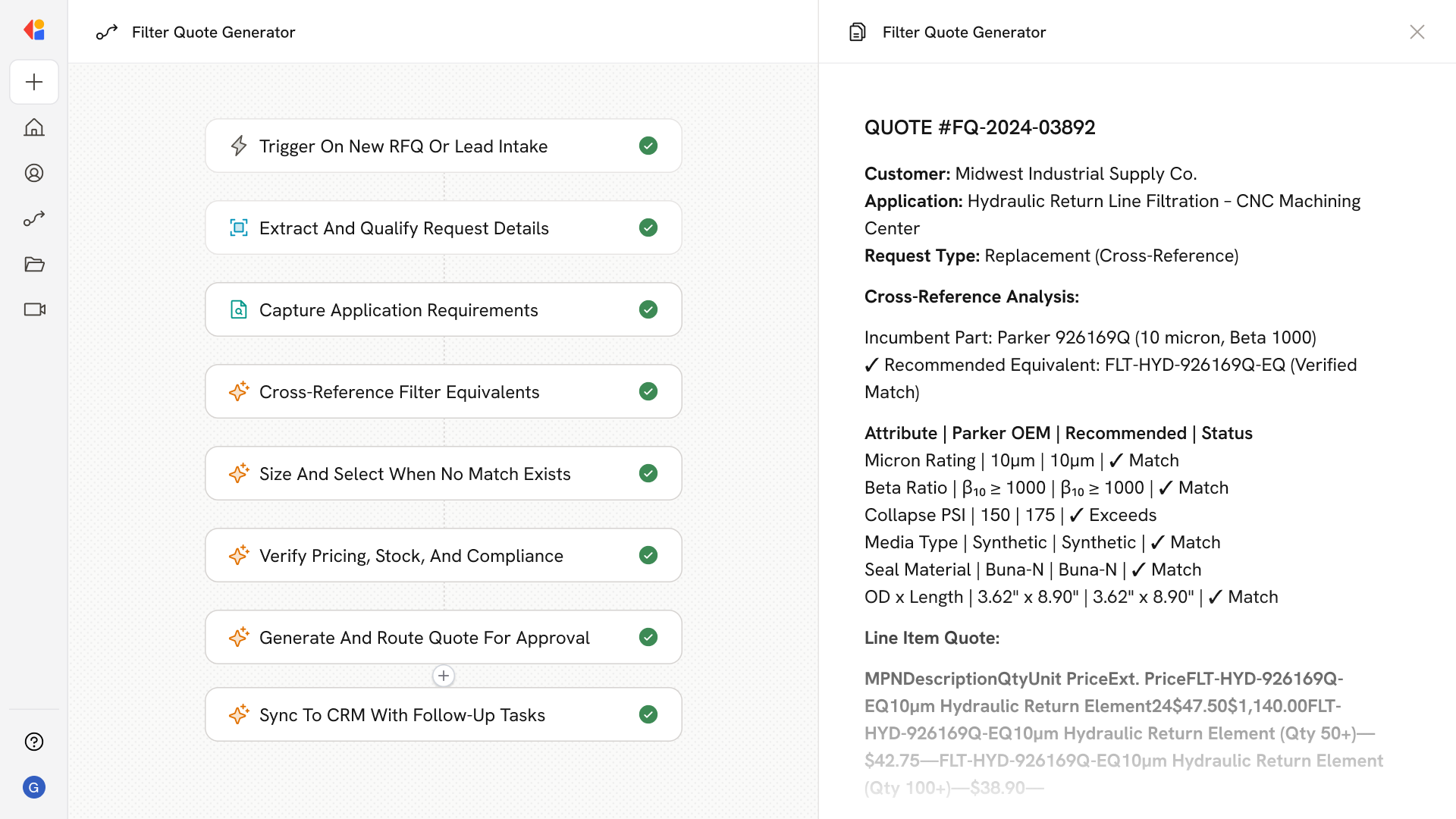Click the plus button in left sidebar
Viewport: 1456px width, 819px height.
click(x=34, y=82)
